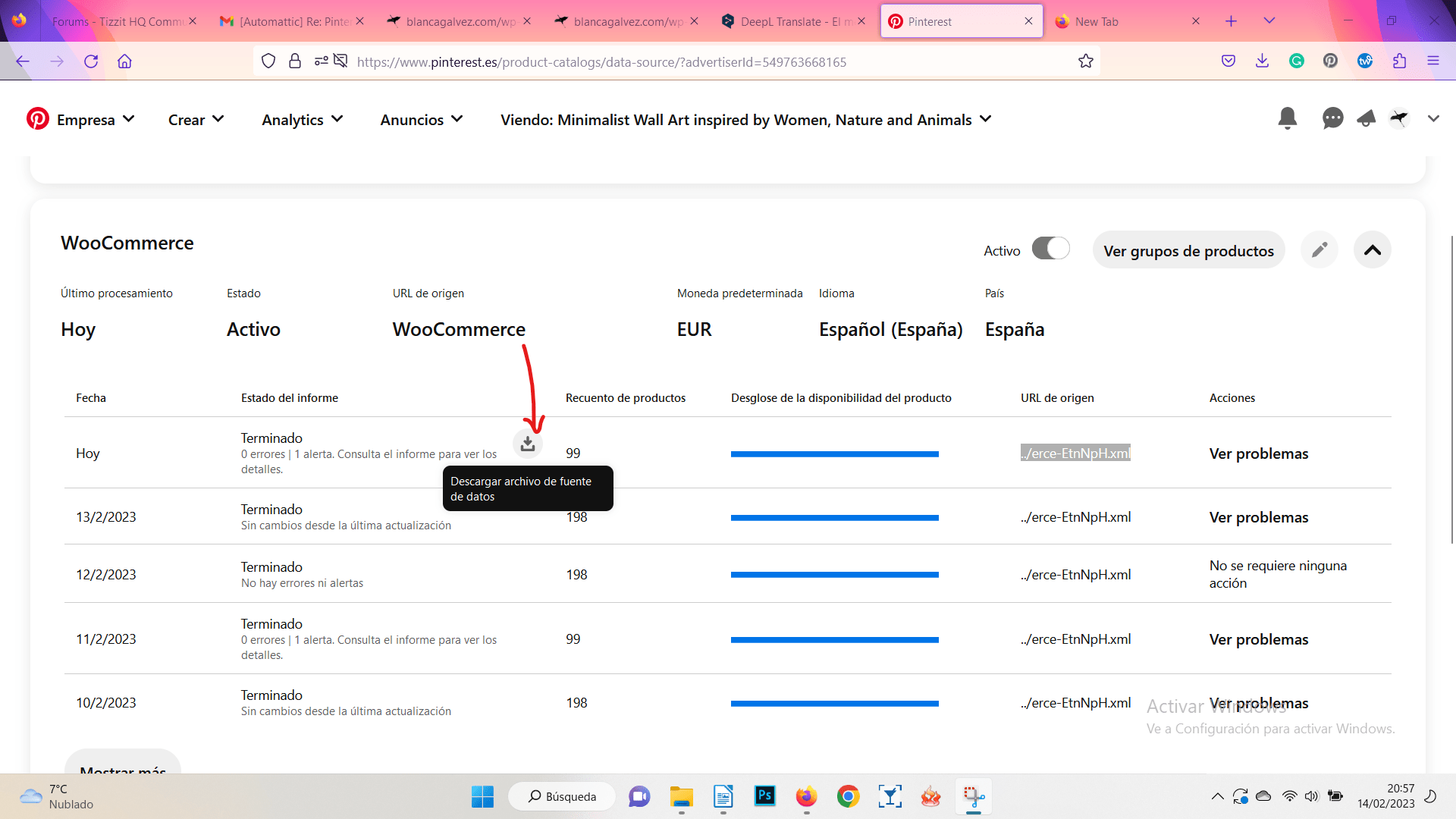Open the list all tabs chevron
The width and height of the screenshot is (1456, 819).
click(x=1269, y=21)
